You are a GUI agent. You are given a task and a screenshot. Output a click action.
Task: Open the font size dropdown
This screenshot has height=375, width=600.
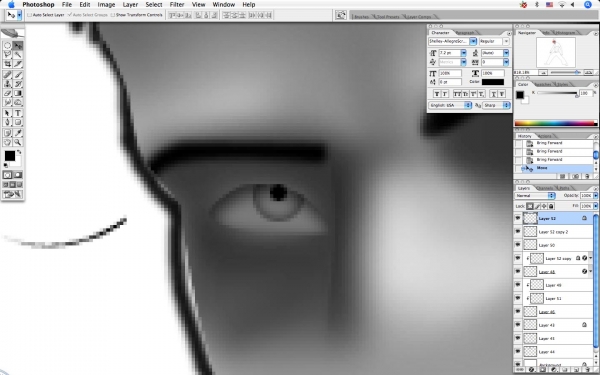[x=463, y=53]
